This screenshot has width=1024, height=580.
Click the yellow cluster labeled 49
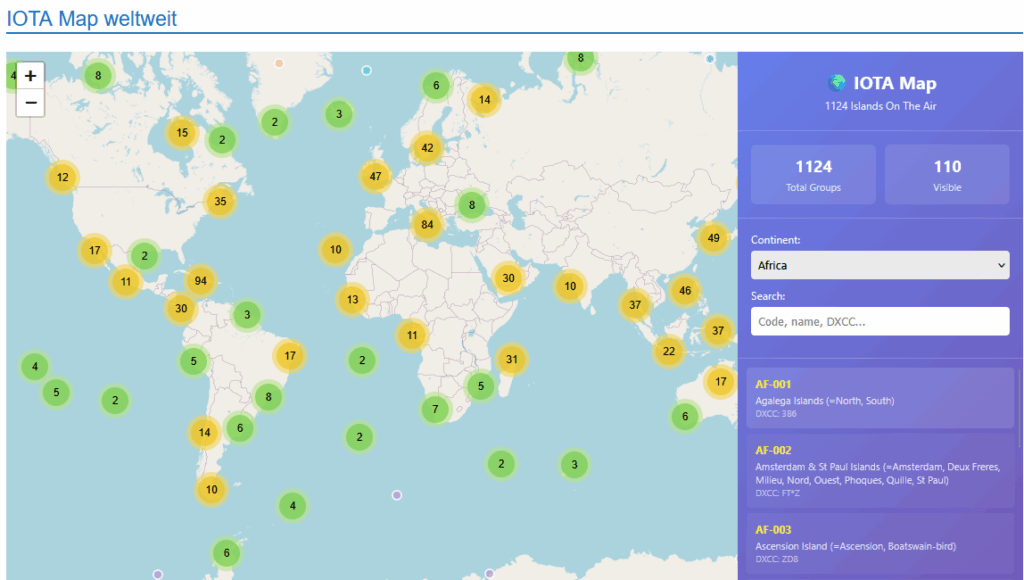713,238
